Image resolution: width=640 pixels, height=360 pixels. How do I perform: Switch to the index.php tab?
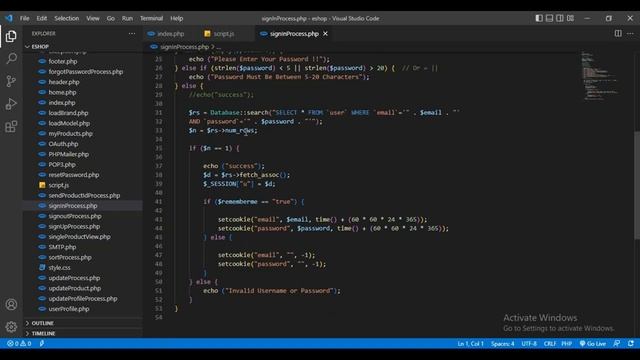click(x=171, y=33)
